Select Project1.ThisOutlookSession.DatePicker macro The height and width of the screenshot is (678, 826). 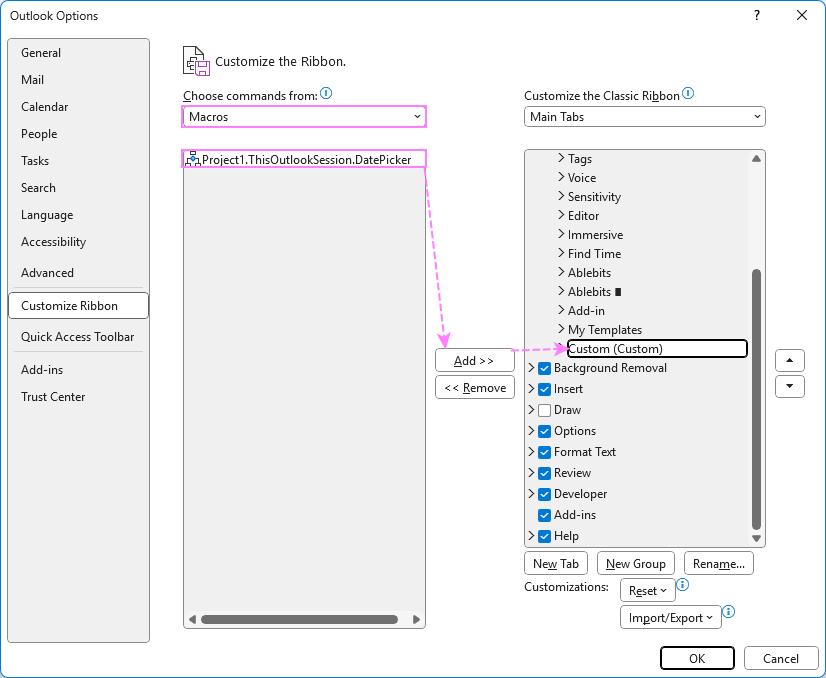(304, 159)
